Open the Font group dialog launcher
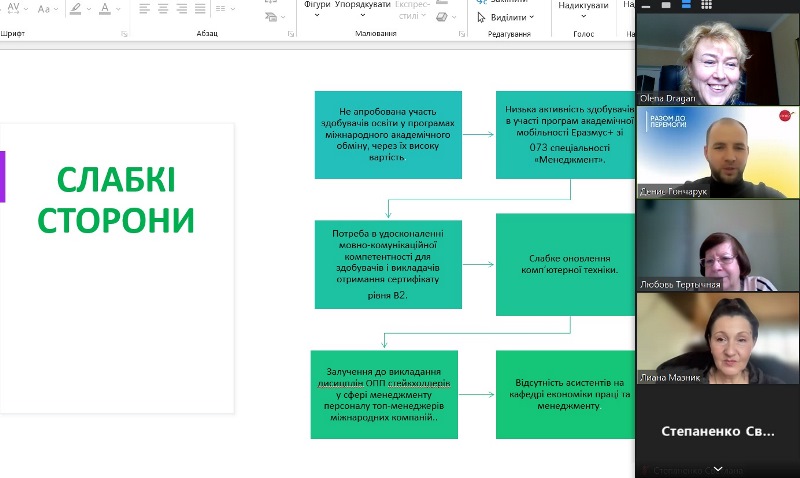The height and width of the screenshot is (478, 800). coord(124,34)
